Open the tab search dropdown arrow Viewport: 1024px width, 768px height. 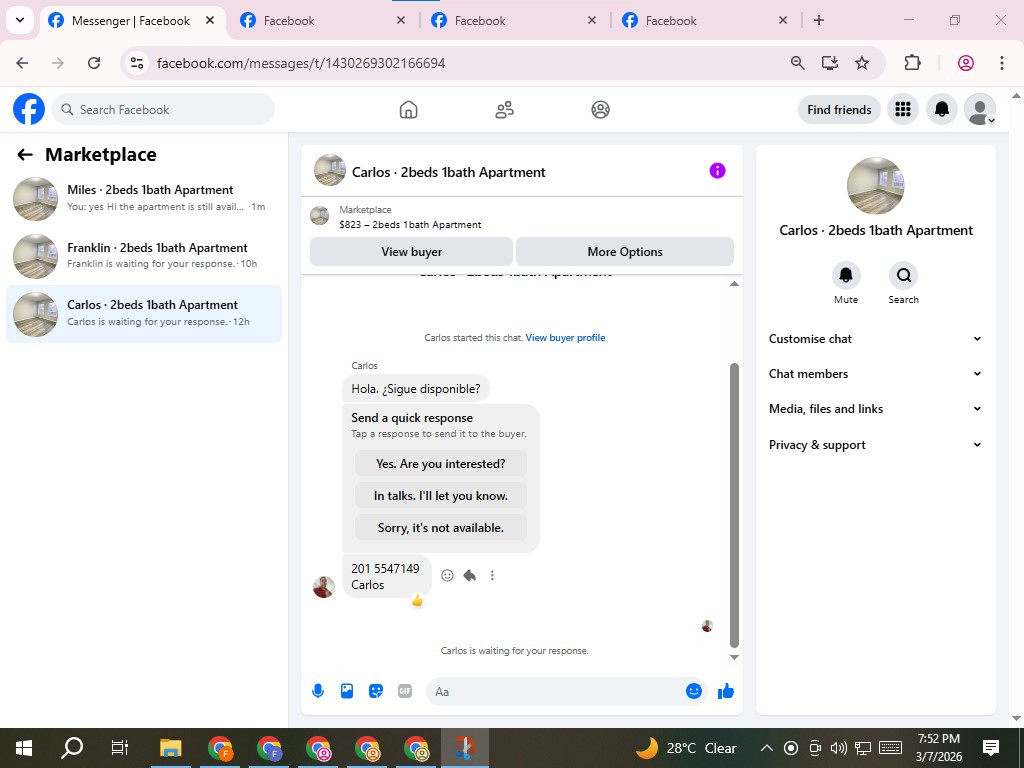[20, 20]
